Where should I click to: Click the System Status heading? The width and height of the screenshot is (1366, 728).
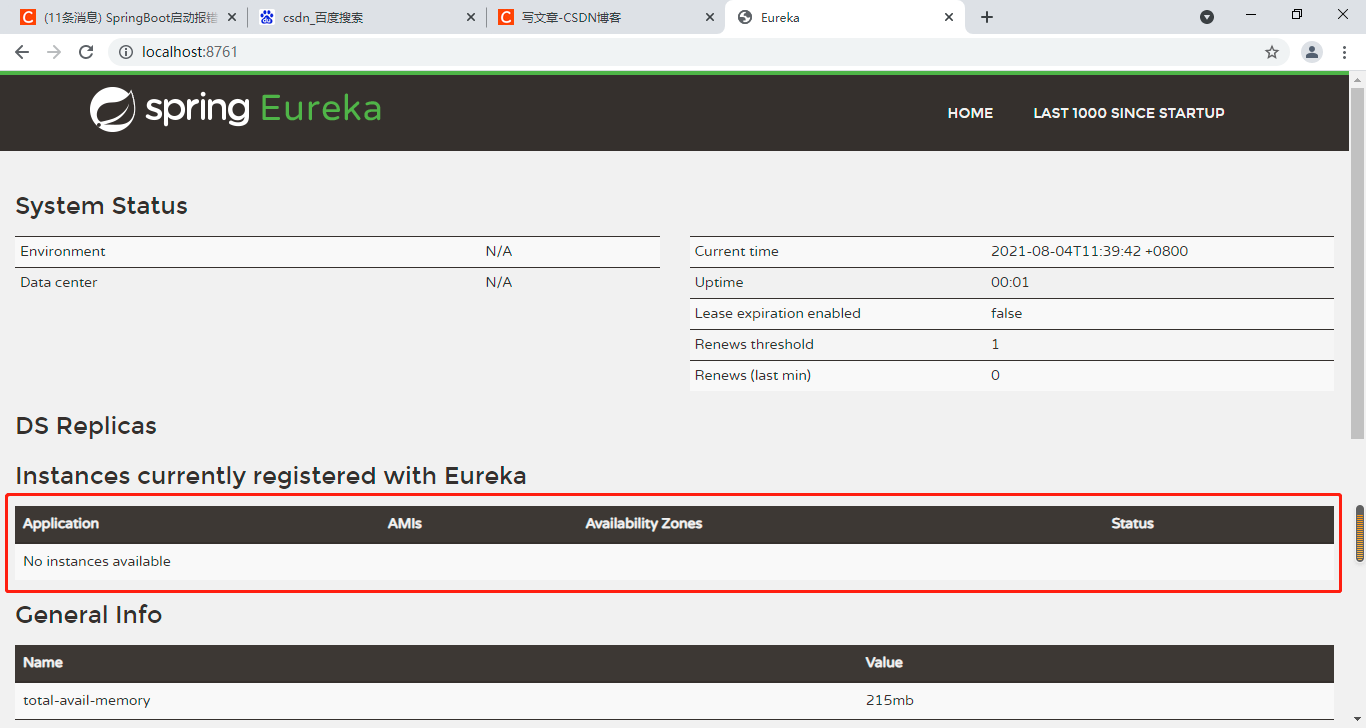click(102, 206)
